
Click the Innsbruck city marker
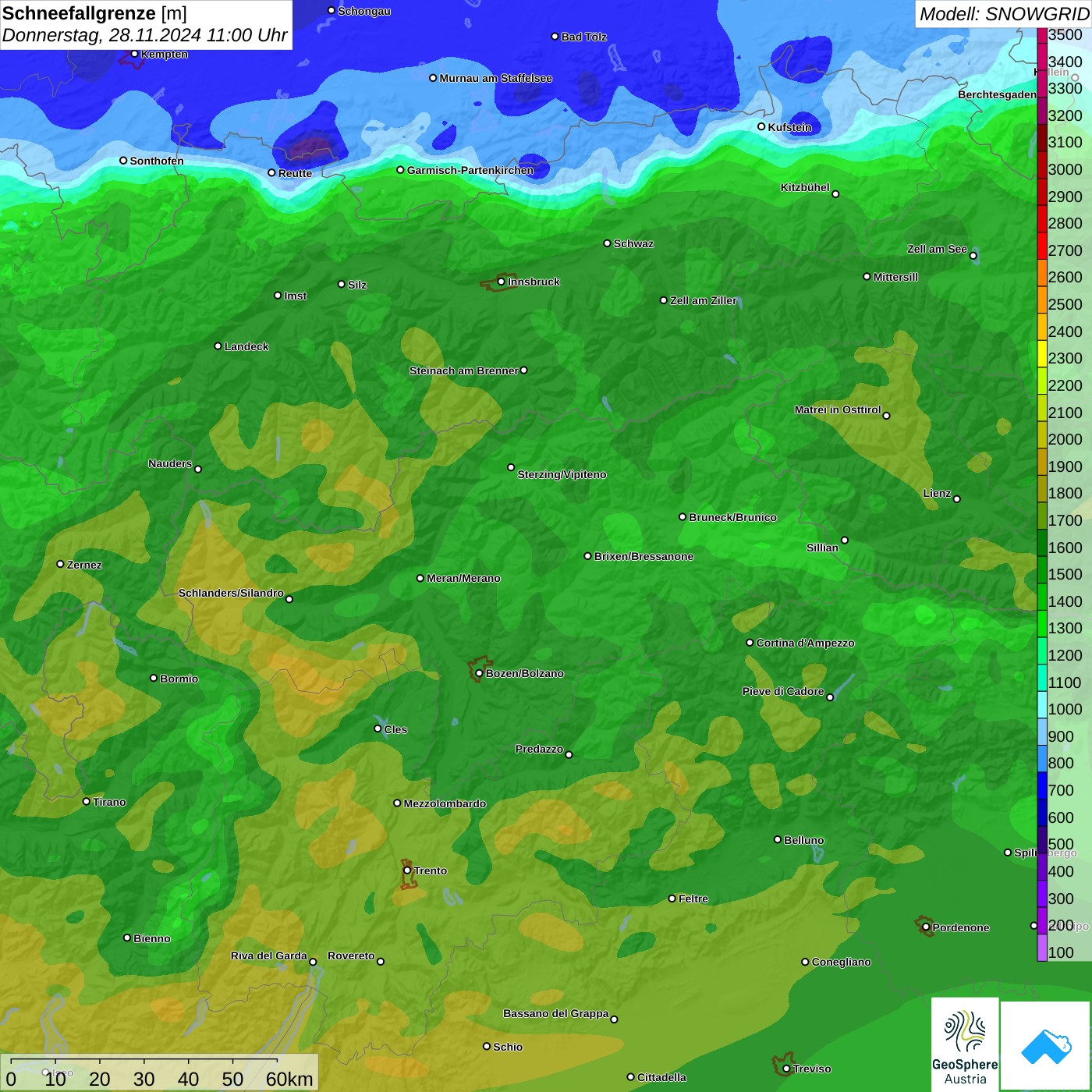pos(501,282)
